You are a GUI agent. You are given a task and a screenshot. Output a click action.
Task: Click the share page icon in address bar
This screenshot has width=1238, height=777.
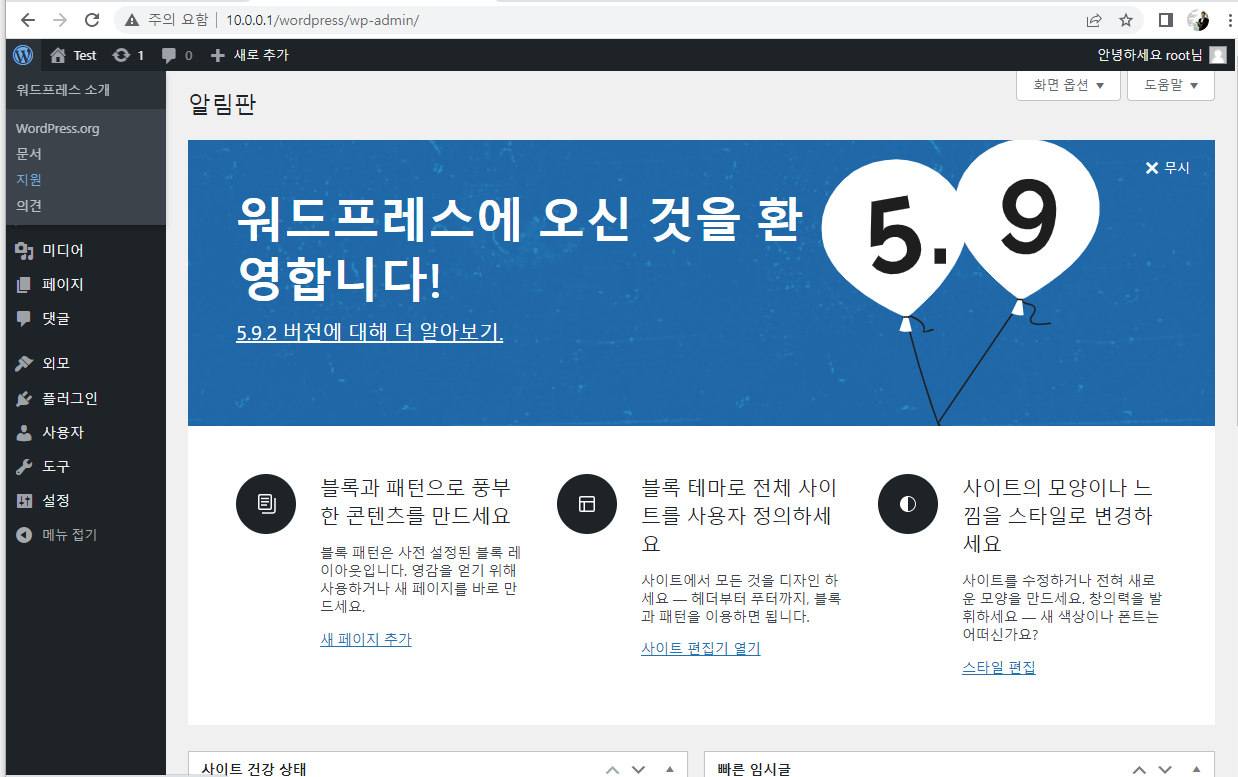[1094, 20]
